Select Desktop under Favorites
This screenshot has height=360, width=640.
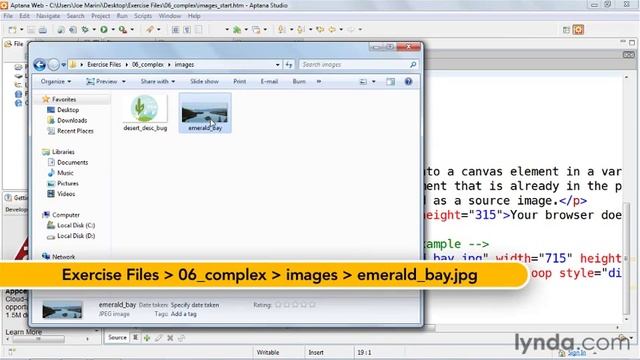(68, 110)
